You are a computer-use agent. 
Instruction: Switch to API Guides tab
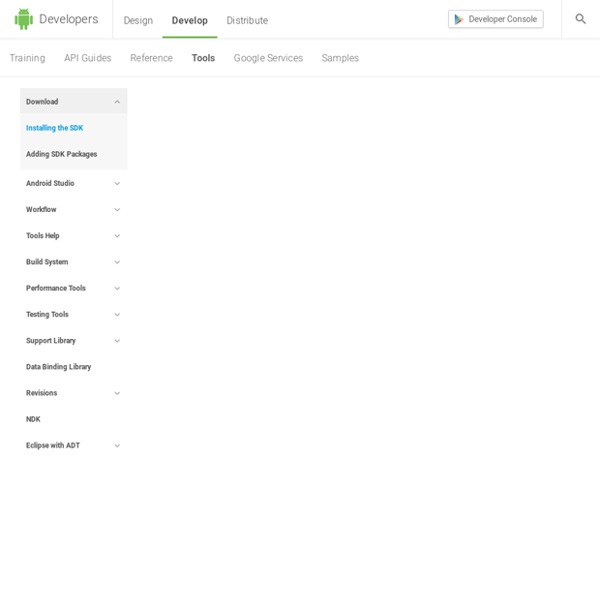click(x=88, y=58)
